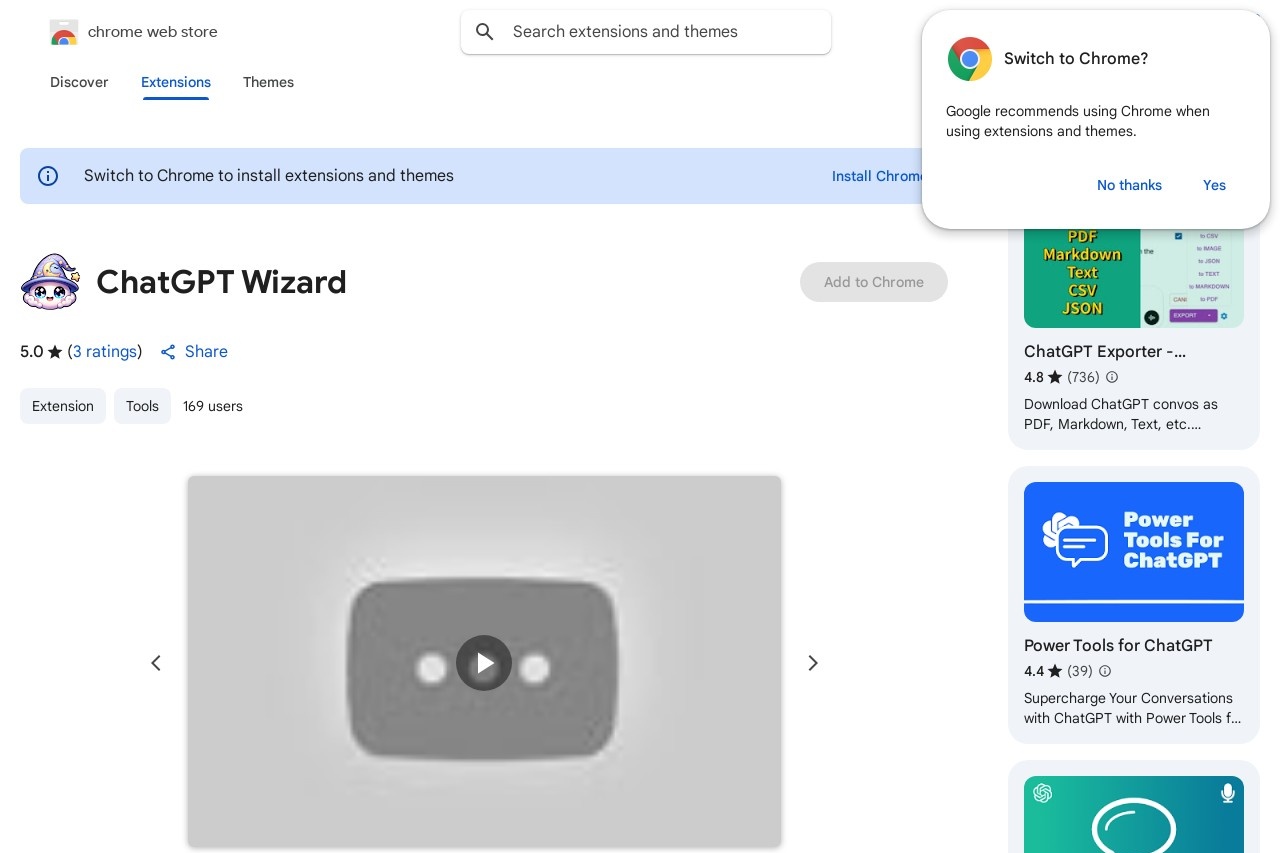Open the Discover tab
Viewport: 1280px width, 853px height.
79,82
